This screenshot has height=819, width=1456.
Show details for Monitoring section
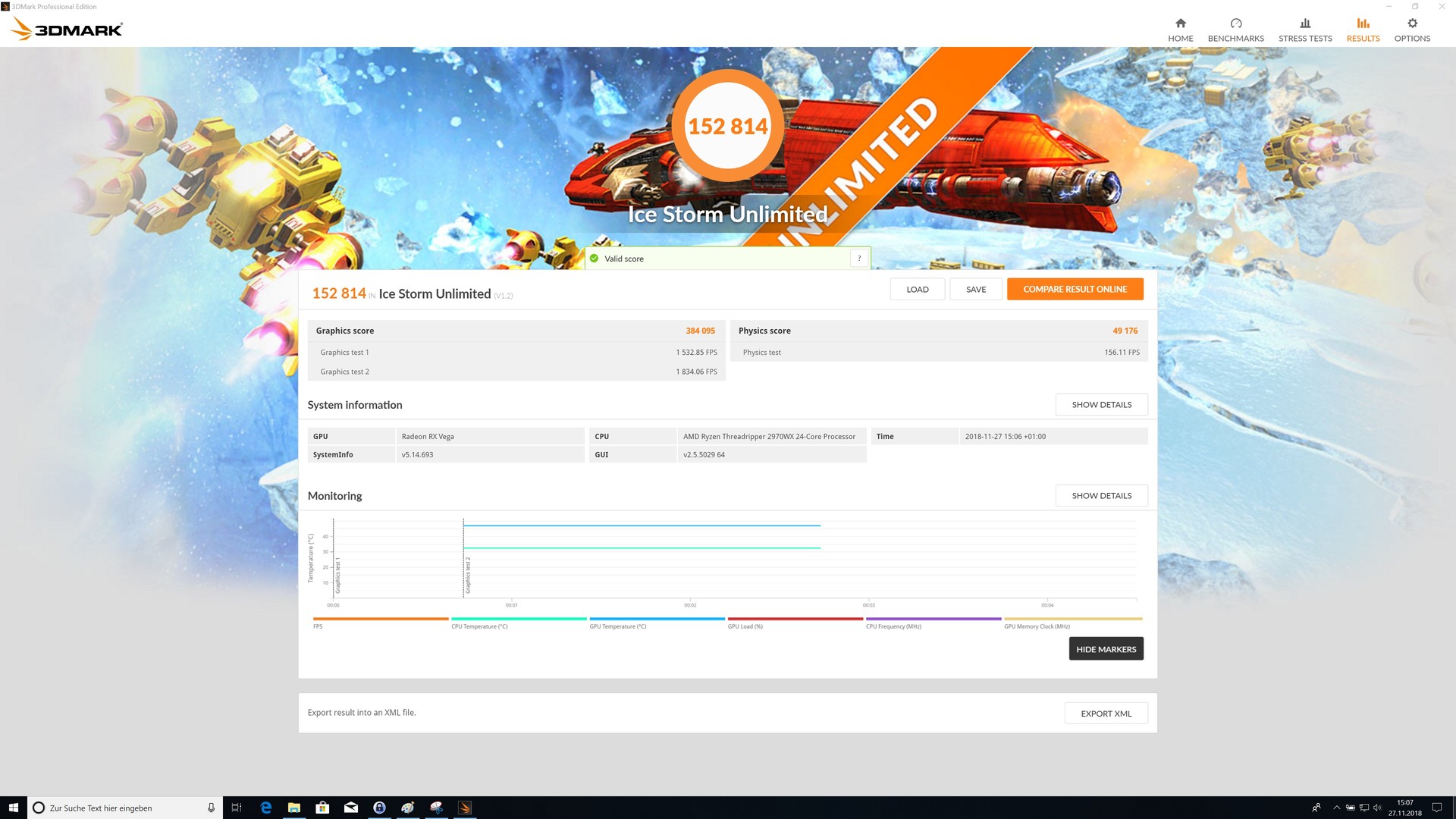click(1101, 496)
